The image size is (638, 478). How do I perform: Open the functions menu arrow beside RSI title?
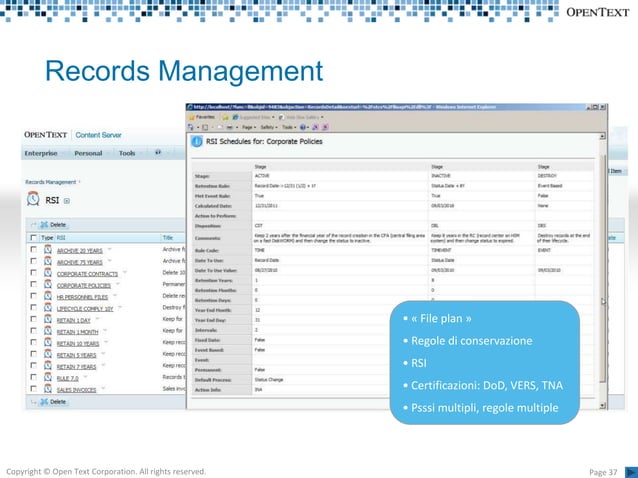(x=67, y=201)
